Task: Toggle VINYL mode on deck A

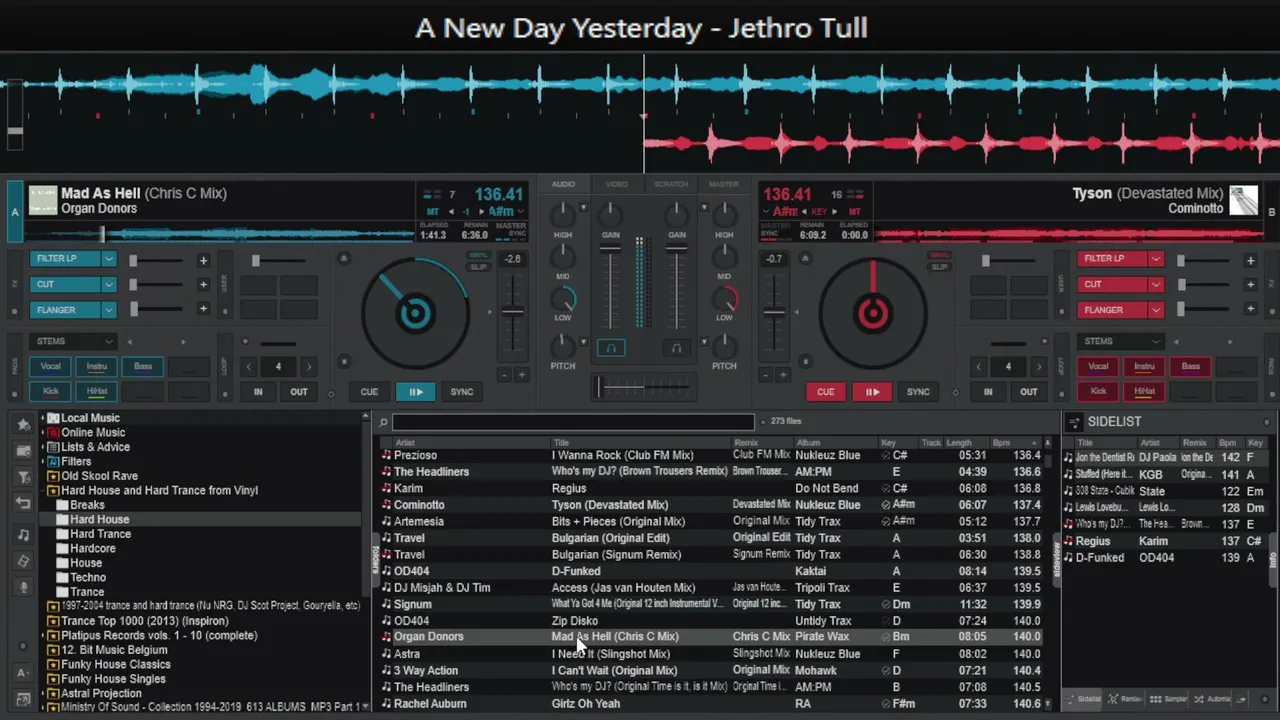Action: pyautogui.click(x=479, y=255)
